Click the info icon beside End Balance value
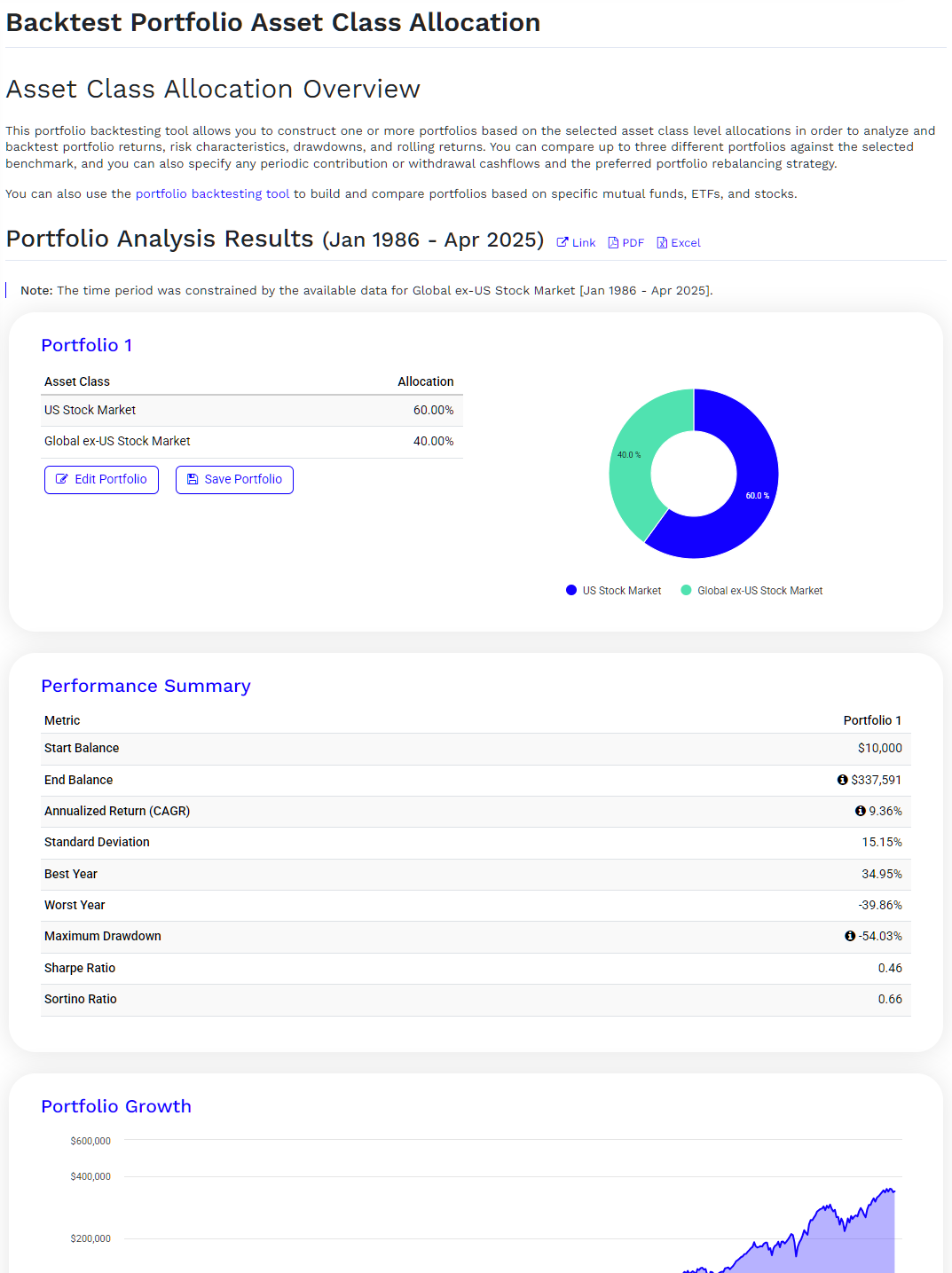 coord(842,780)
